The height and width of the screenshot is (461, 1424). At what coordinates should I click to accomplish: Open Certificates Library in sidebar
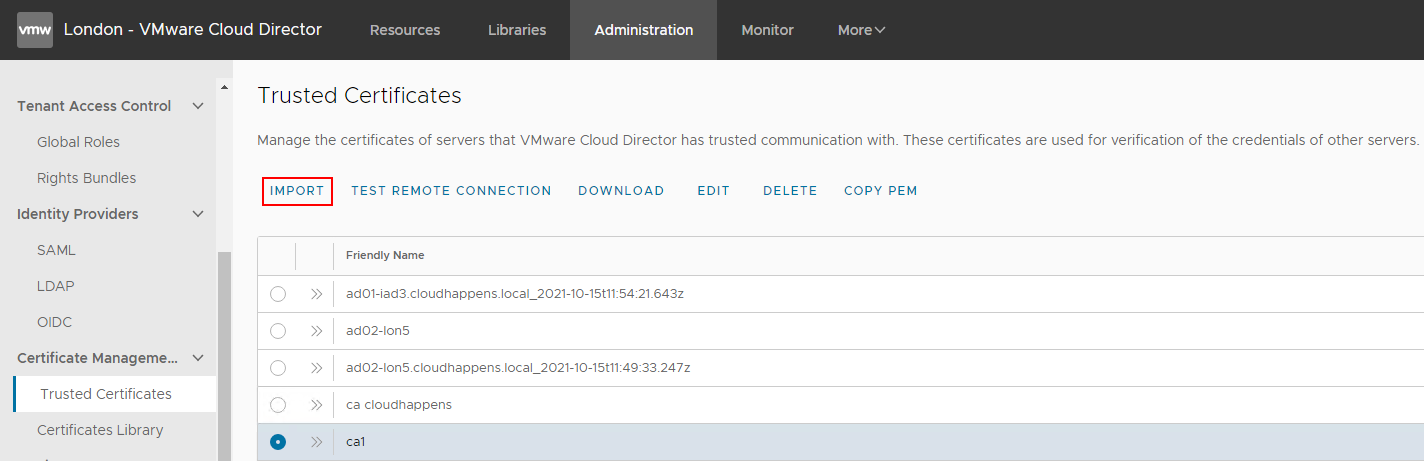tap(100, 430)
